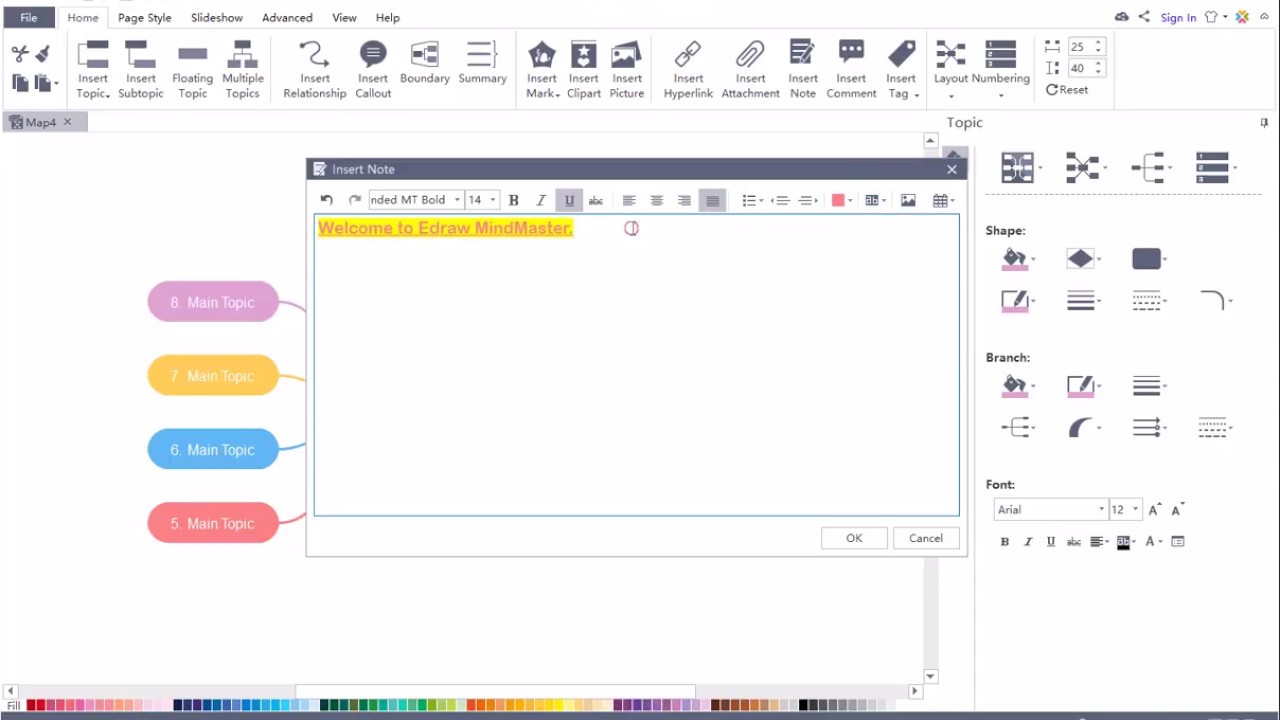Open the Help tab

(388, 17)
